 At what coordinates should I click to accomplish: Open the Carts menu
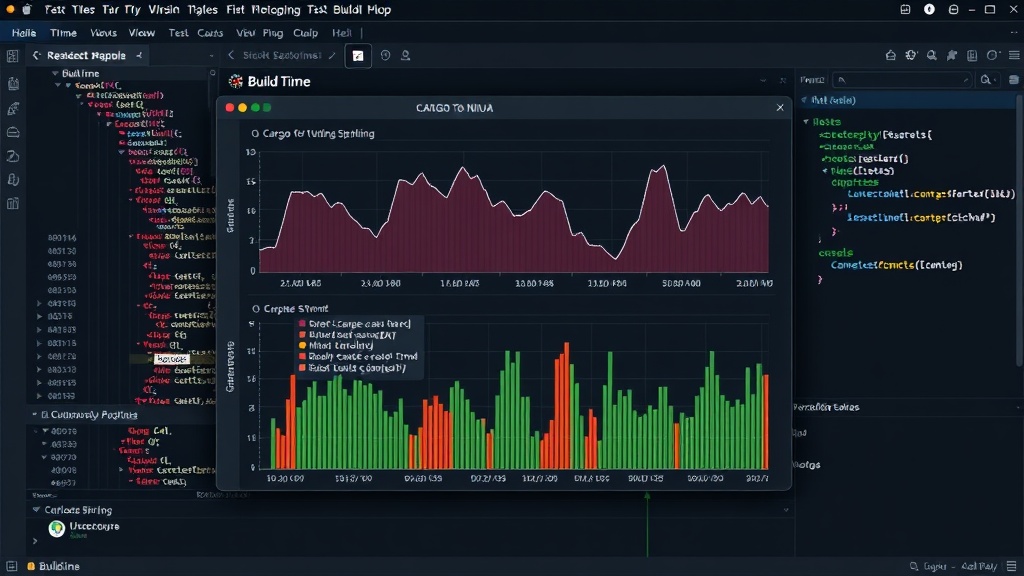click(x=210, y=33)
